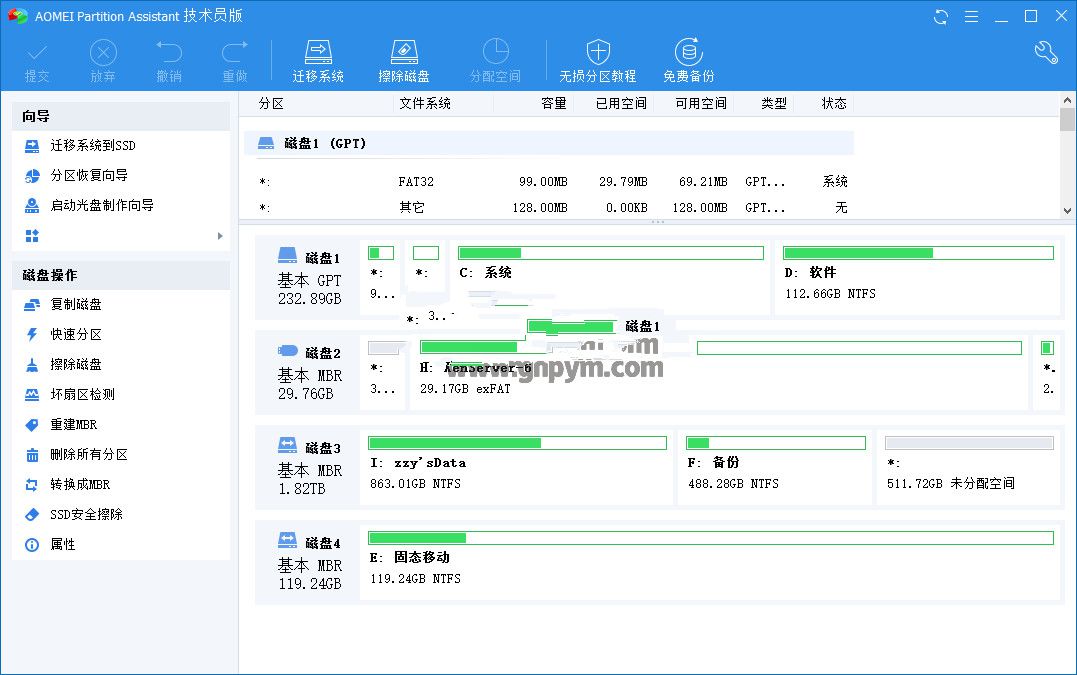Select the I: zzy'sData partition block

pyautogui.click(x=516, y=468)
